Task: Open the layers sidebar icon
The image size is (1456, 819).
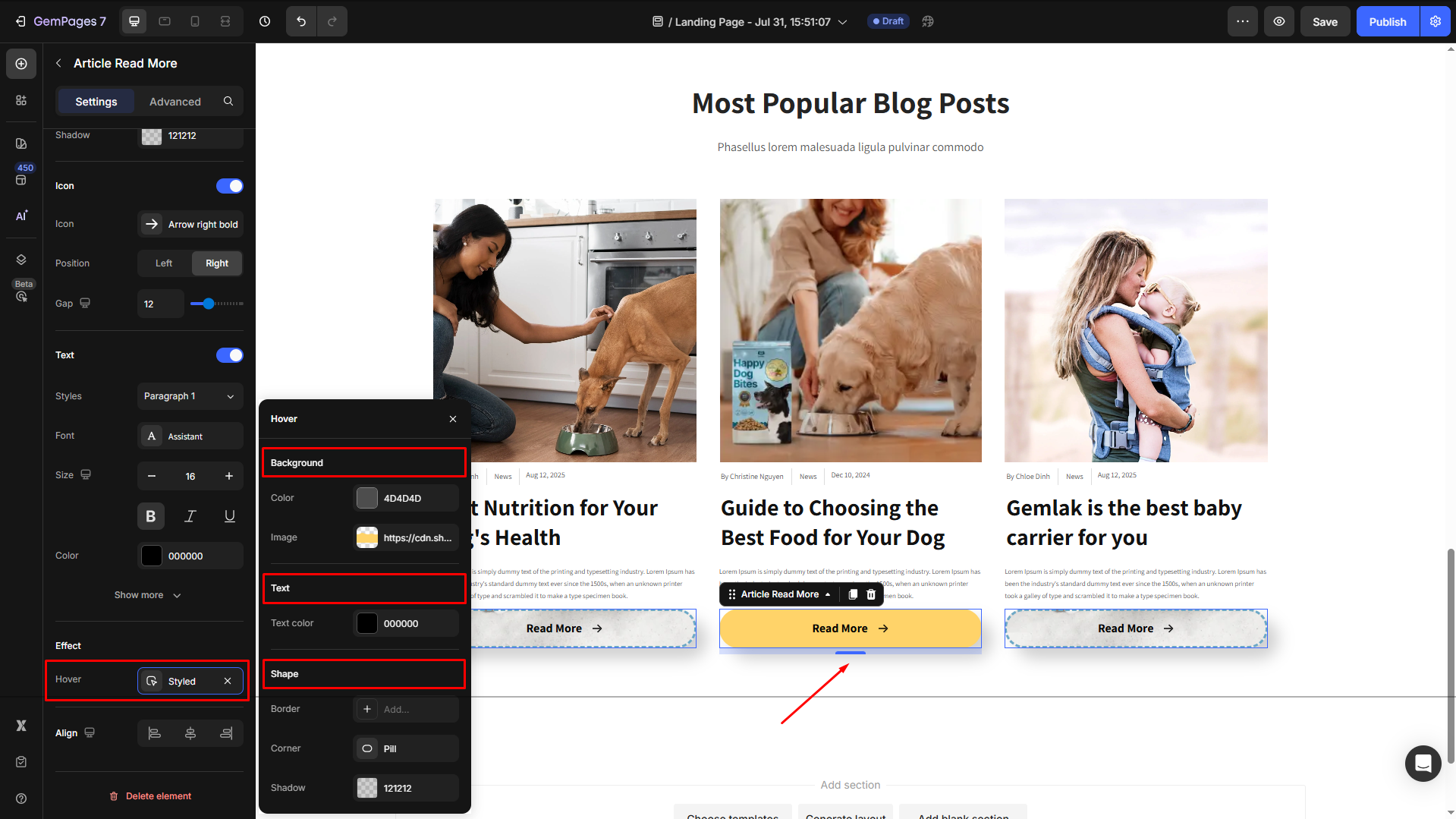Action: (x=21, y=260)
